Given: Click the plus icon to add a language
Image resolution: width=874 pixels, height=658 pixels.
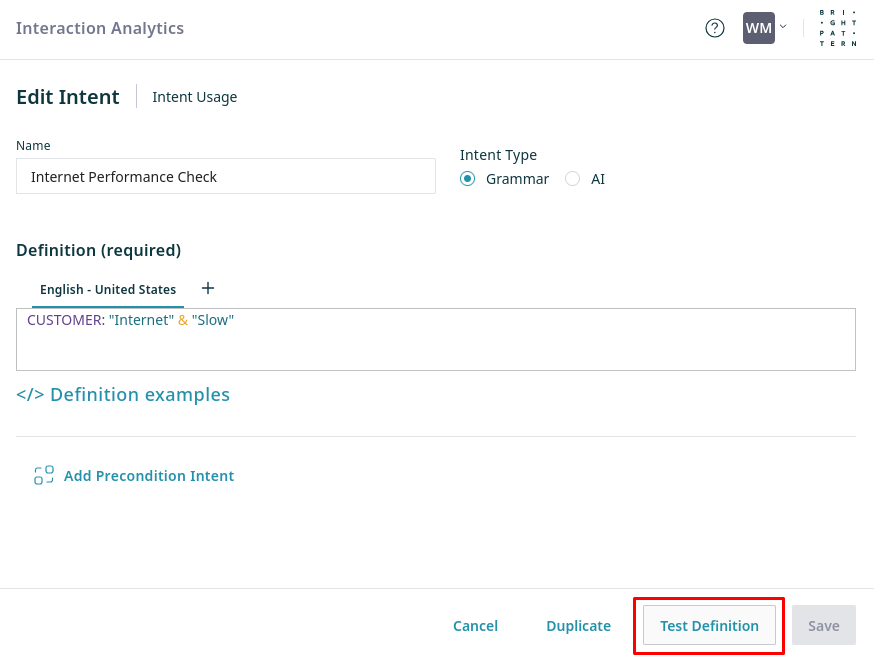Looking at the screenshot, I should 208,288.
